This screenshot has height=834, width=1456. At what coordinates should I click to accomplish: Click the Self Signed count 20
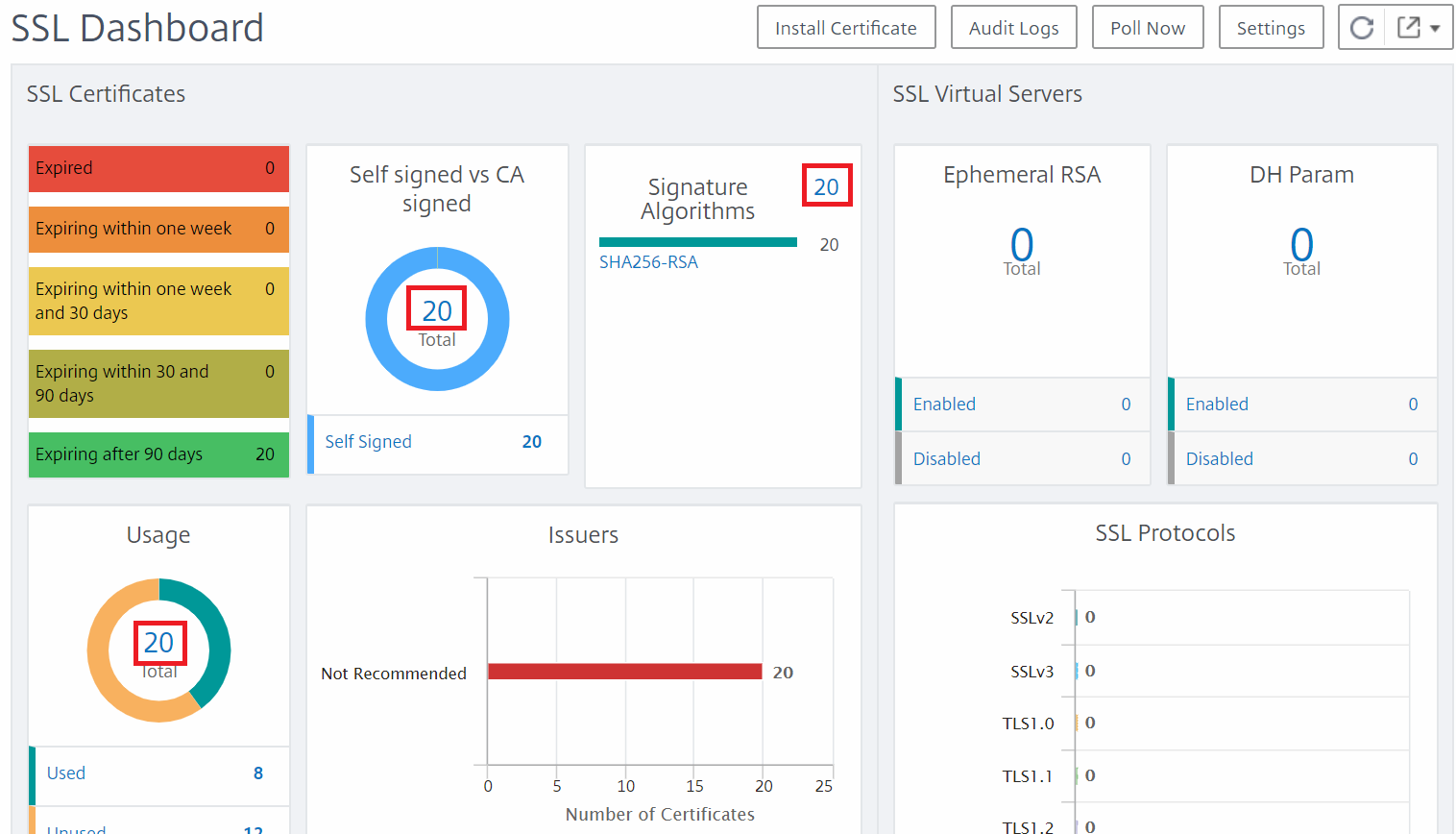coord(532,442)
